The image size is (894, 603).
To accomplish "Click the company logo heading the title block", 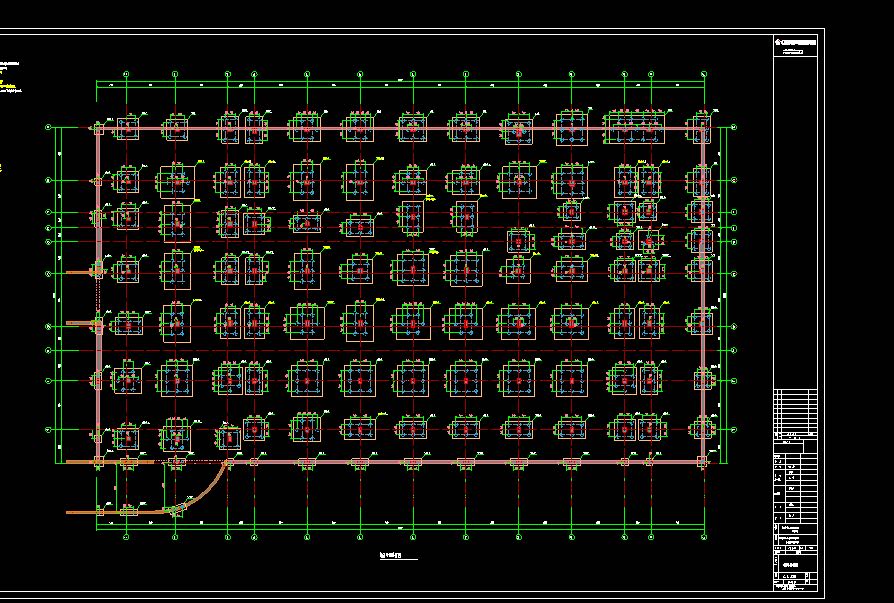I will pos(795,42).
